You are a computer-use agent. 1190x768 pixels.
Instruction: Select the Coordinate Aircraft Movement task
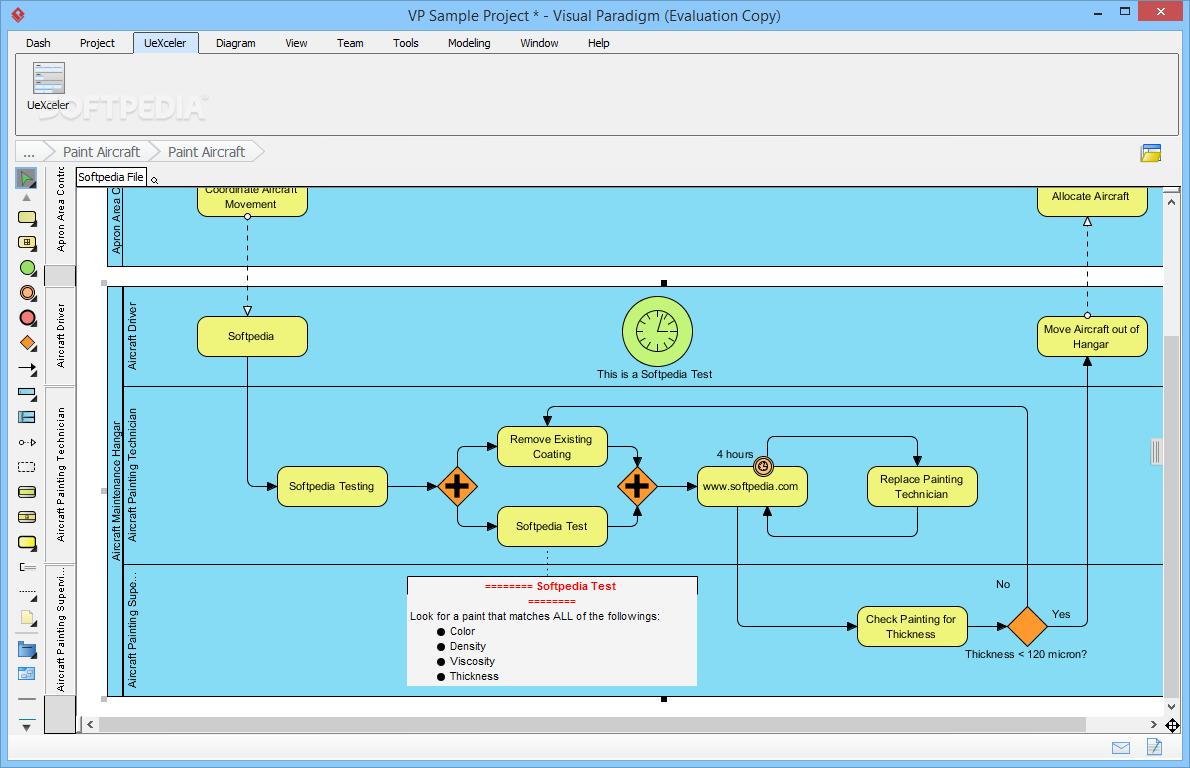(x=252, y=201)
